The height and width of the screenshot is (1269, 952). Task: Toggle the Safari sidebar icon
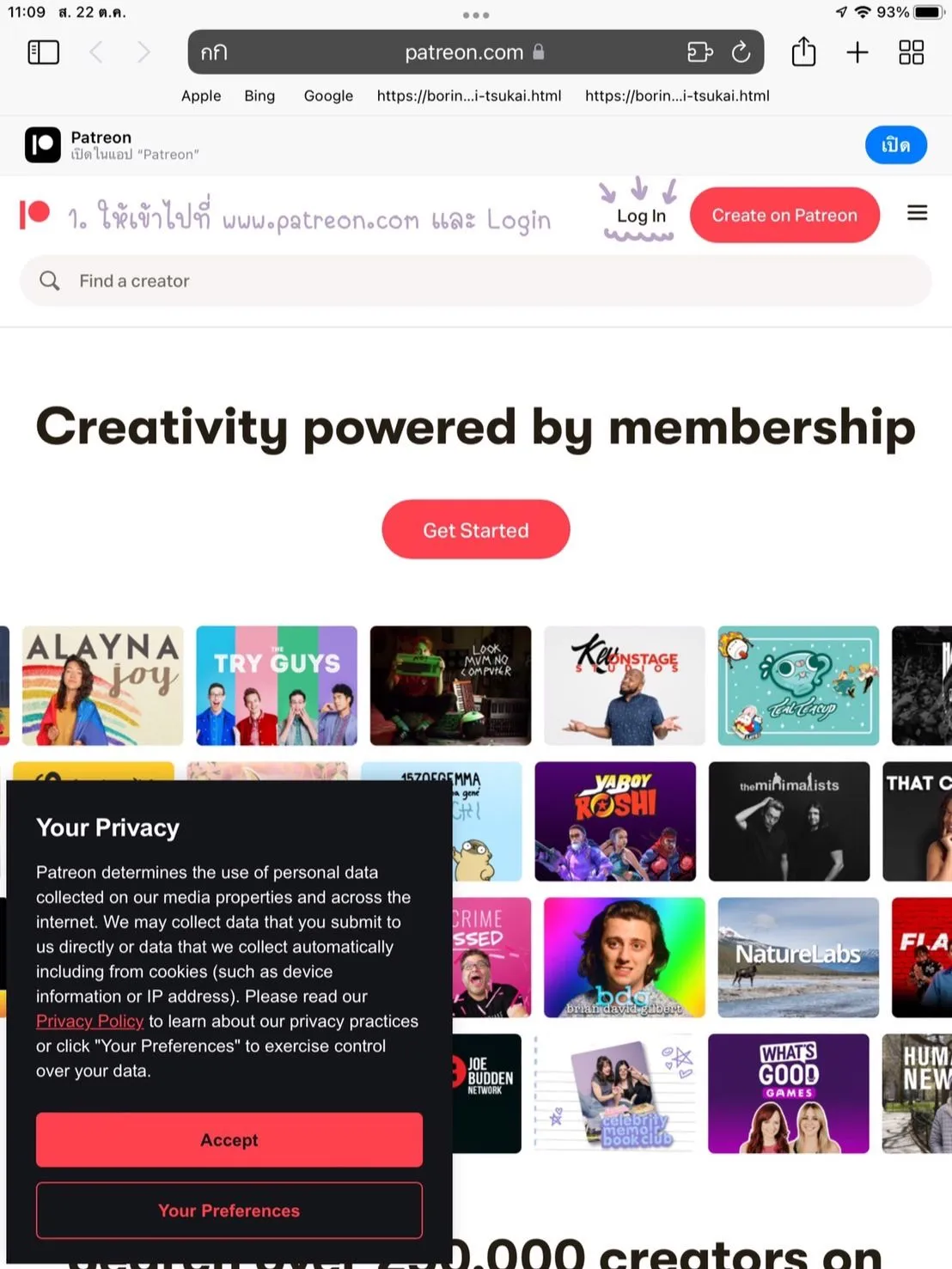[44, 52]
